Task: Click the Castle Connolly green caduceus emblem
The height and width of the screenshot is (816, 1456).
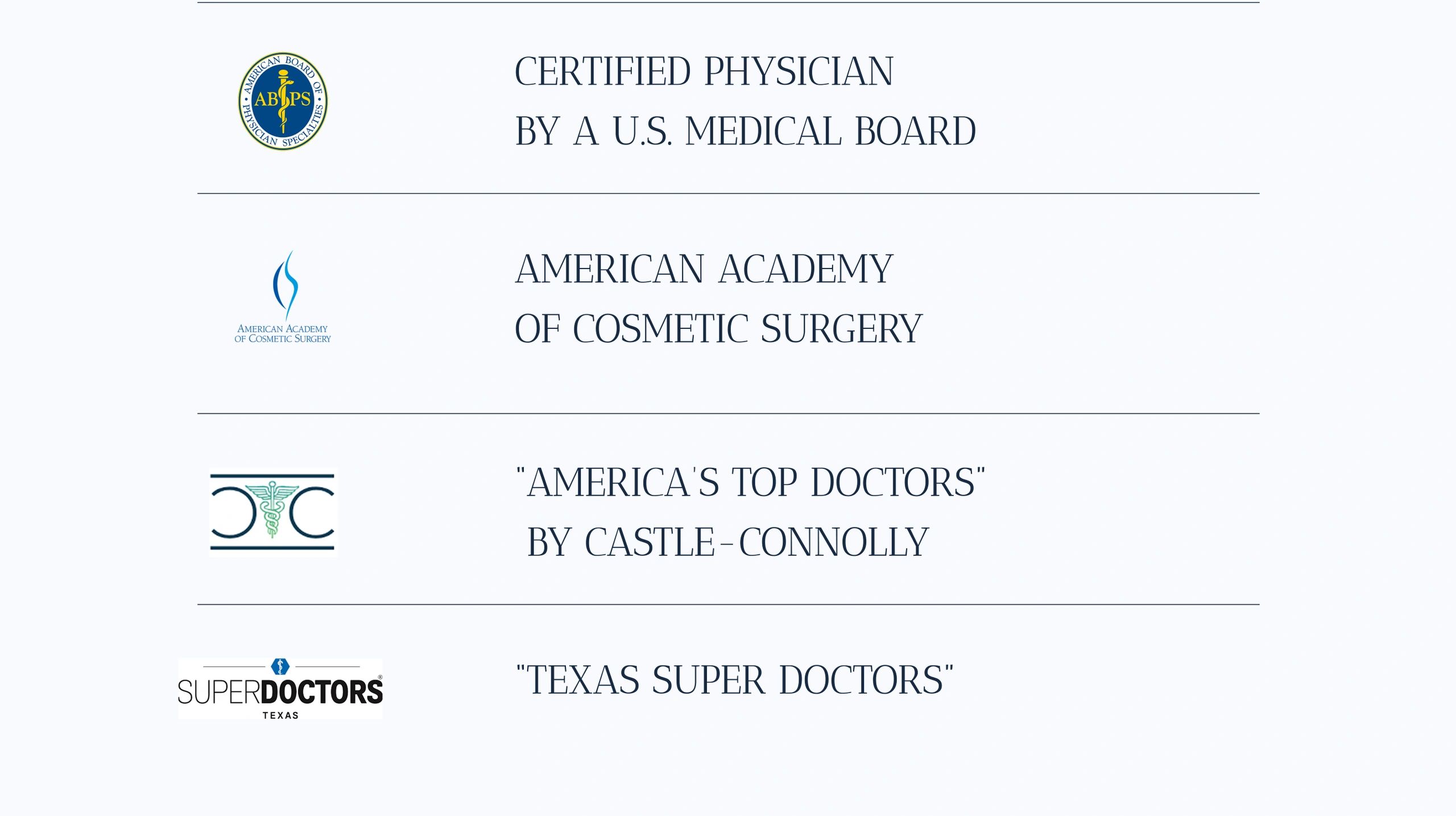Action: click(x=272, y=508)
